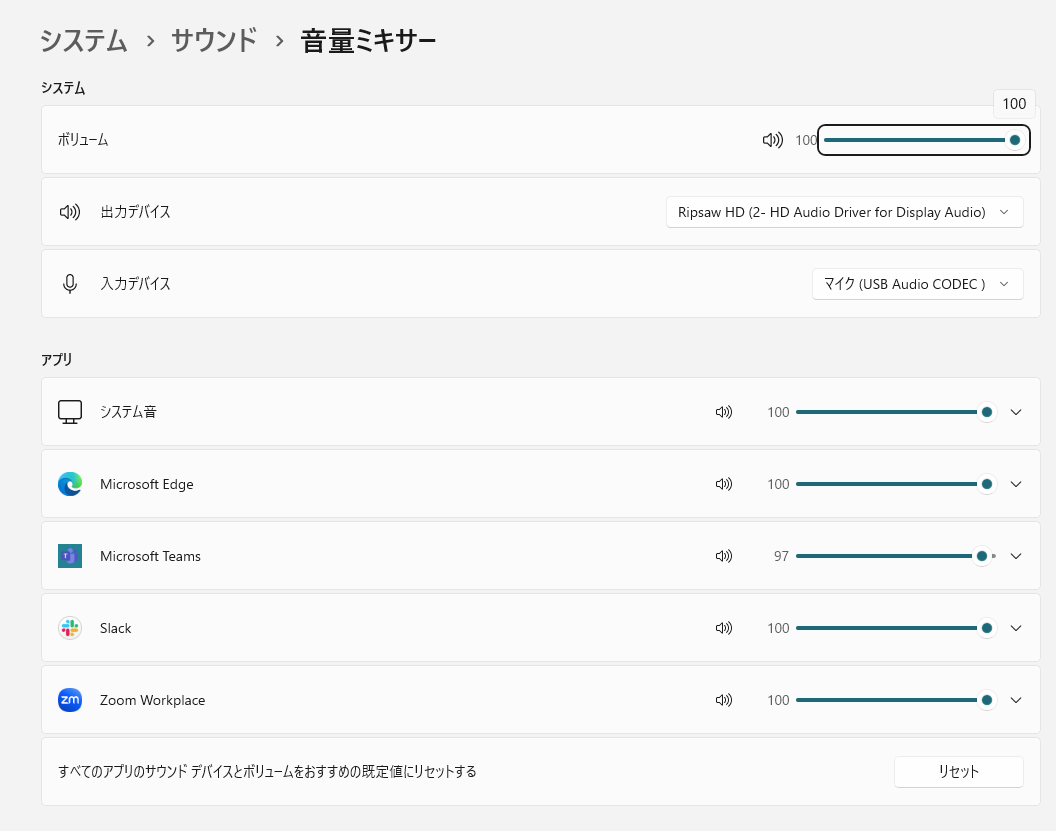Mute Microsoft Edge audio
This screenshot has height=831, width=1056.
click(724, 484)
